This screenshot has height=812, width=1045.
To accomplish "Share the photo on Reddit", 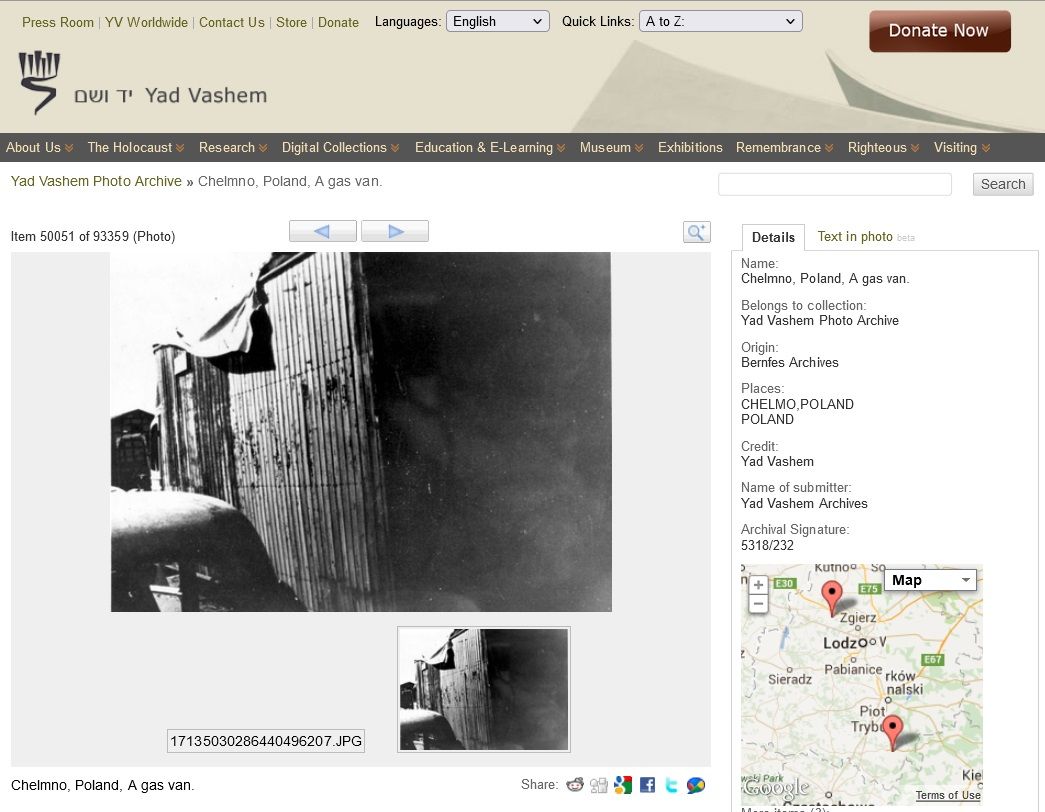I will coord(575,785).
